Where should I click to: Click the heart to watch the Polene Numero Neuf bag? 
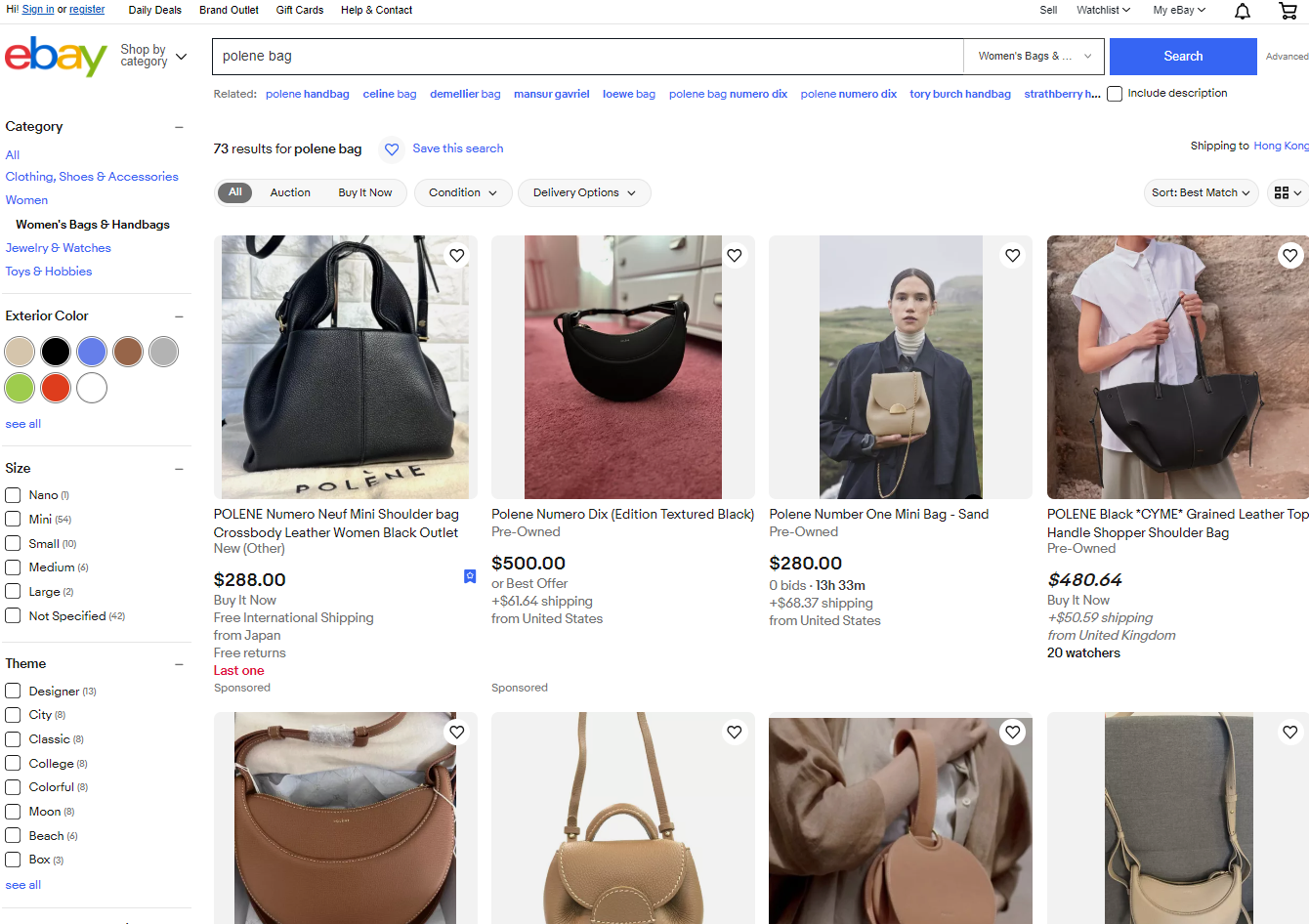[456, 255]
